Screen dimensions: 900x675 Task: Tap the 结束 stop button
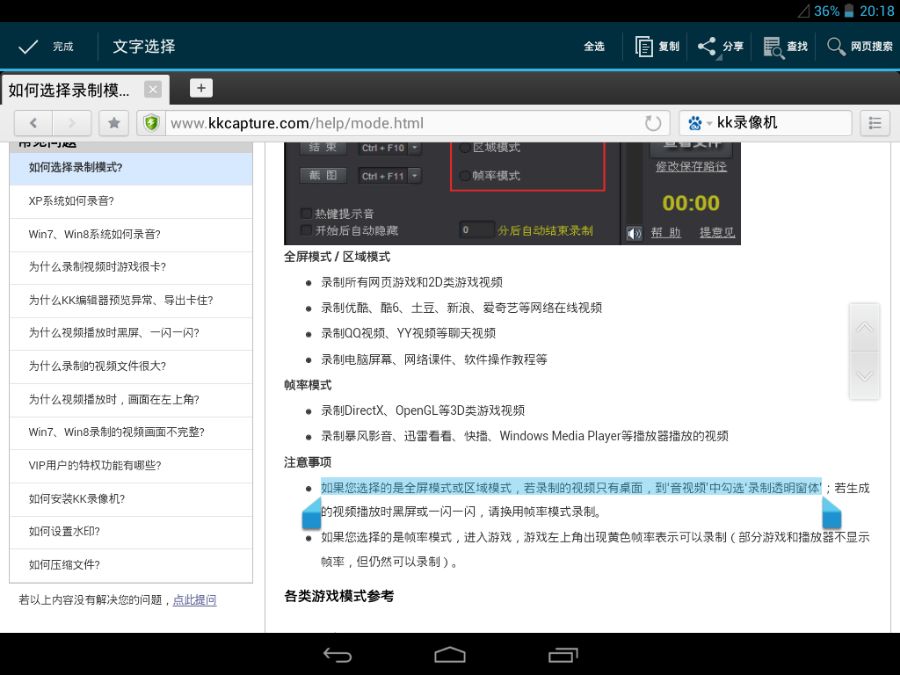(323, 148)
